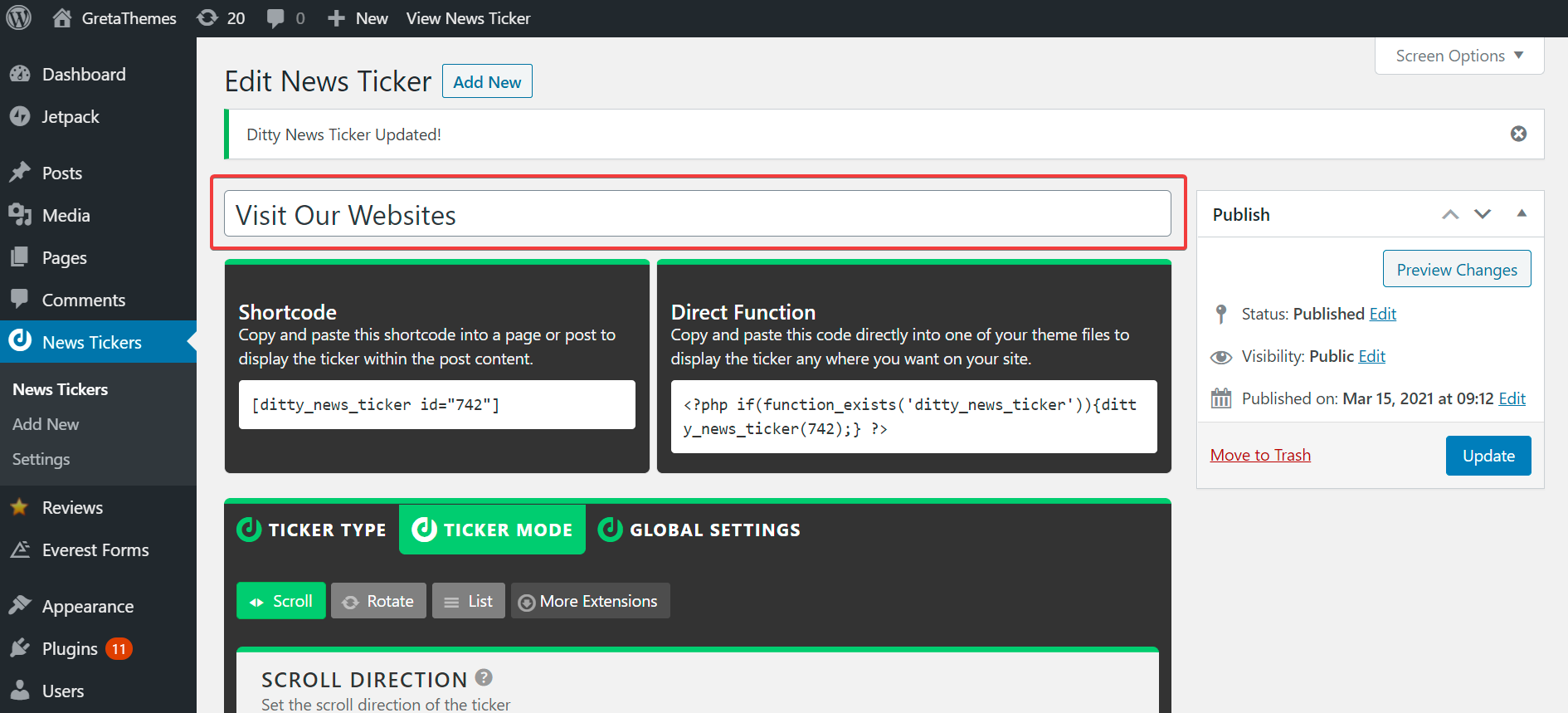Click the ticker title field 'Visit Our Websites'
The image size is (1568, 713).
coord(698,214)
